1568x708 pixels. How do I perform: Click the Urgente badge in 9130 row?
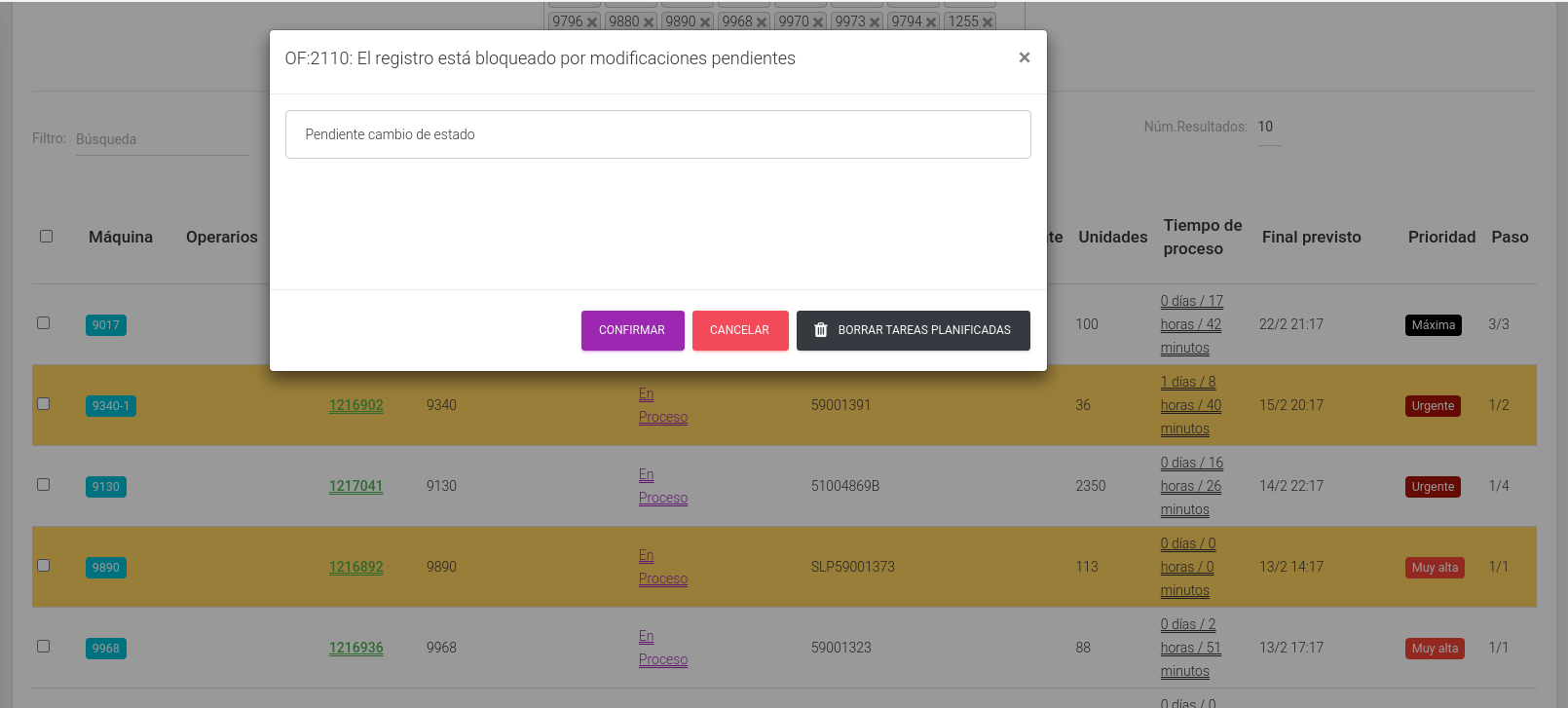[x=1433, y=487]
